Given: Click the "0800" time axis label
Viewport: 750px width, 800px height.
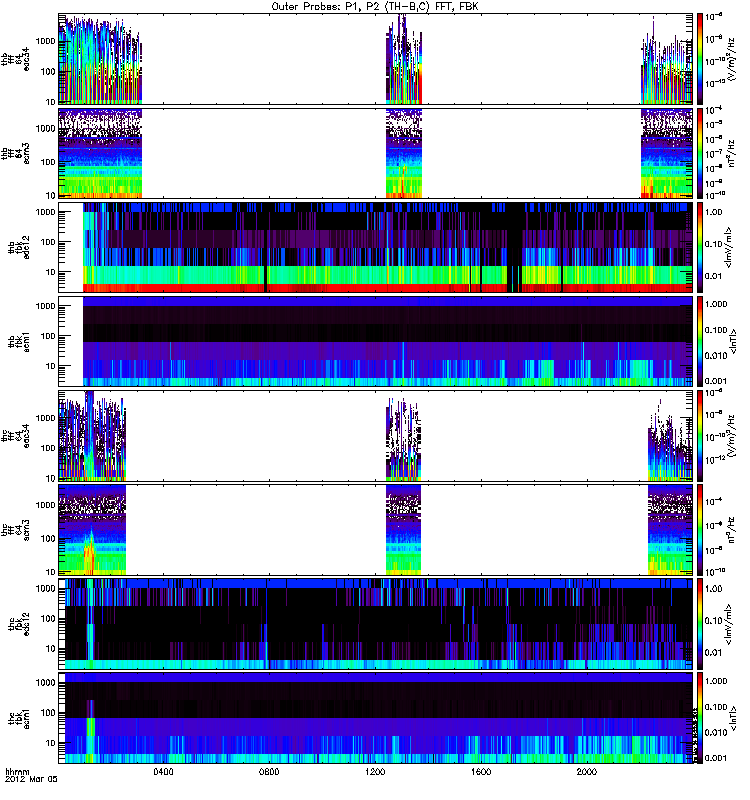Looking at the screenshot, I should pyautogui.click(x=269, y=772).
